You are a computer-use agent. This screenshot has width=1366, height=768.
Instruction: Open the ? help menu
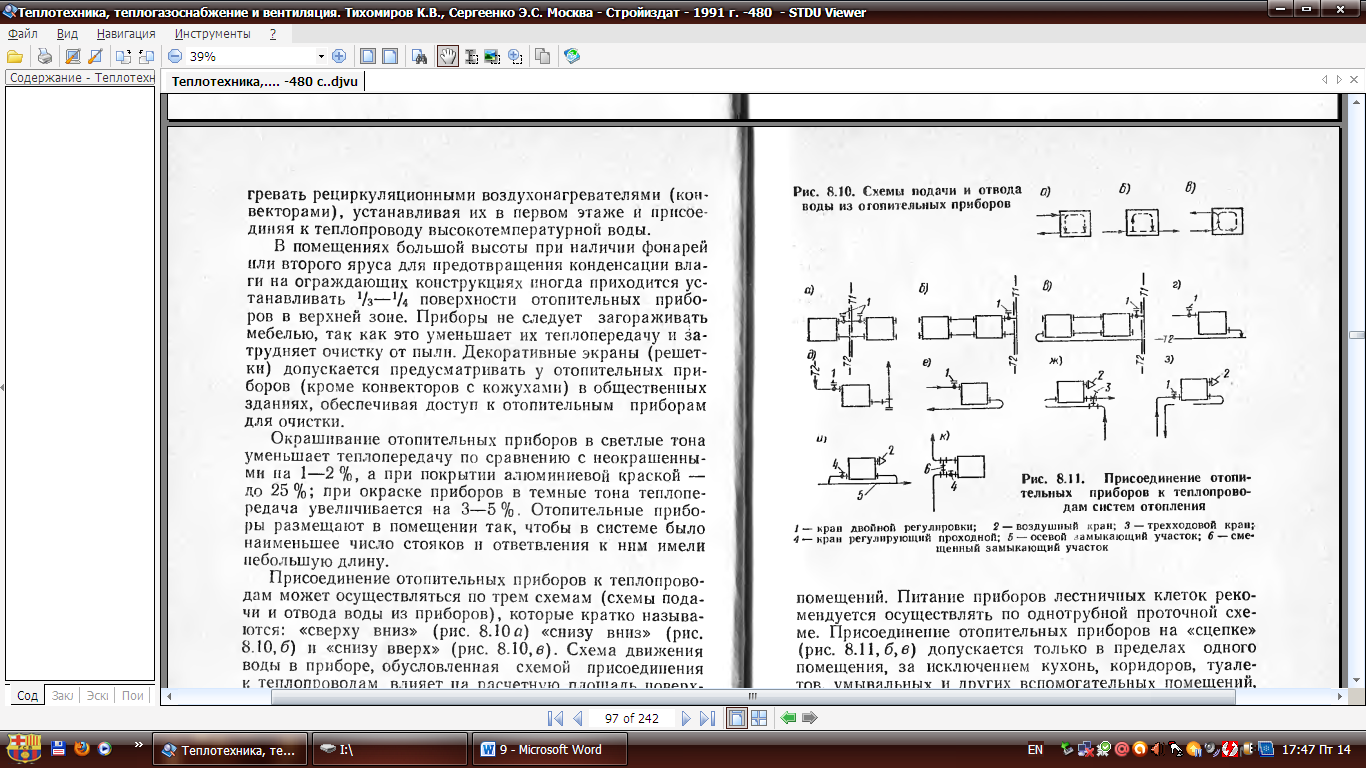pos(273,33)
